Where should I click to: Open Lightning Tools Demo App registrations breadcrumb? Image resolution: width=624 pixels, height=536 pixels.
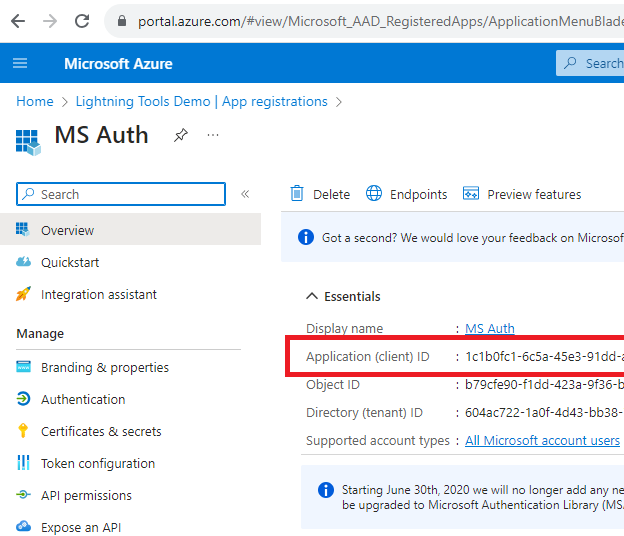[201, 101]
